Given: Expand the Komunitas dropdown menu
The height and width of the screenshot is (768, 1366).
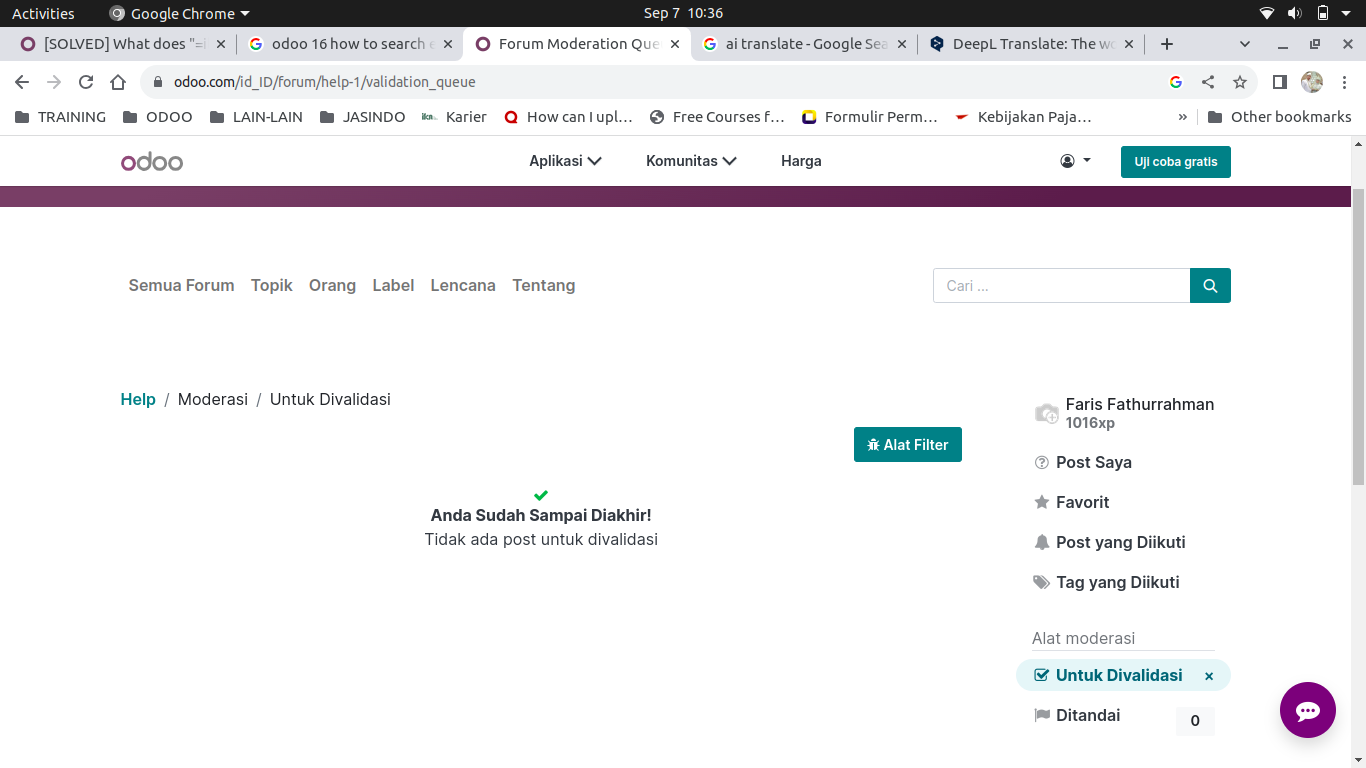Looking at the screenshot, I should click(691, 161).
